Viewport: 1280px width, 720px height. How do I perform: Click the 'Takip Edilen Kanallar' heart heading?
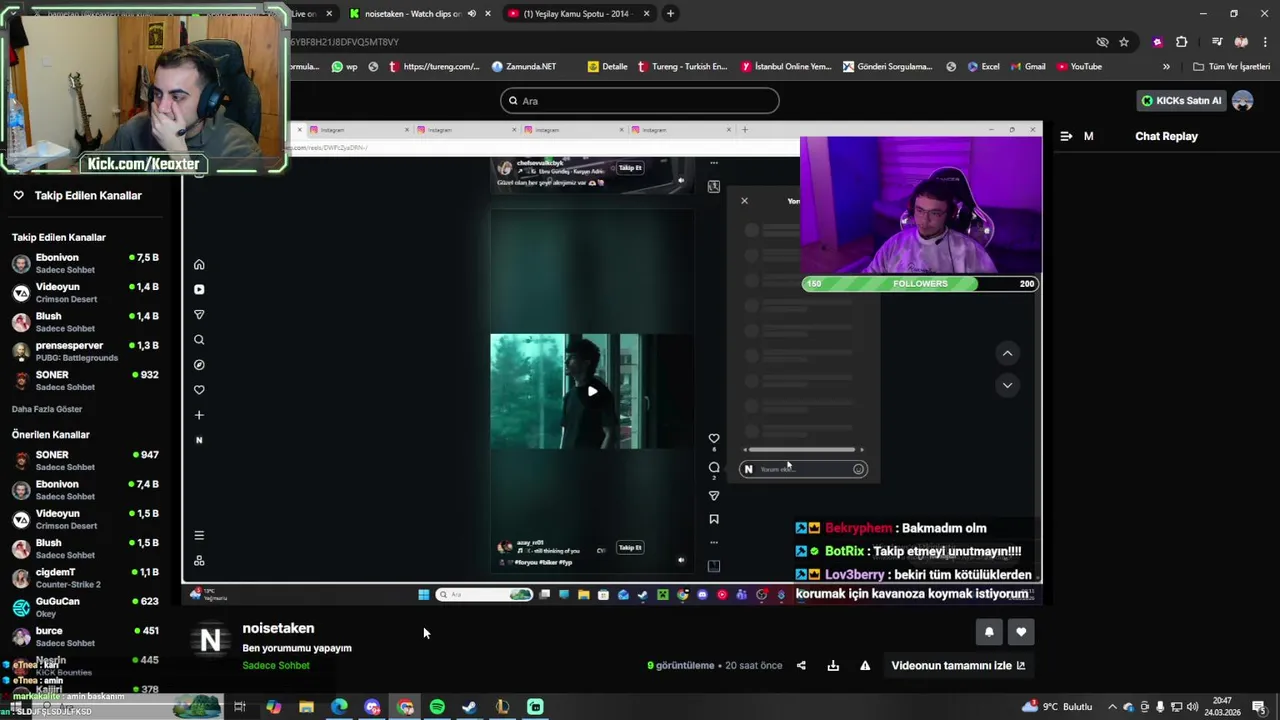point(77,195)
